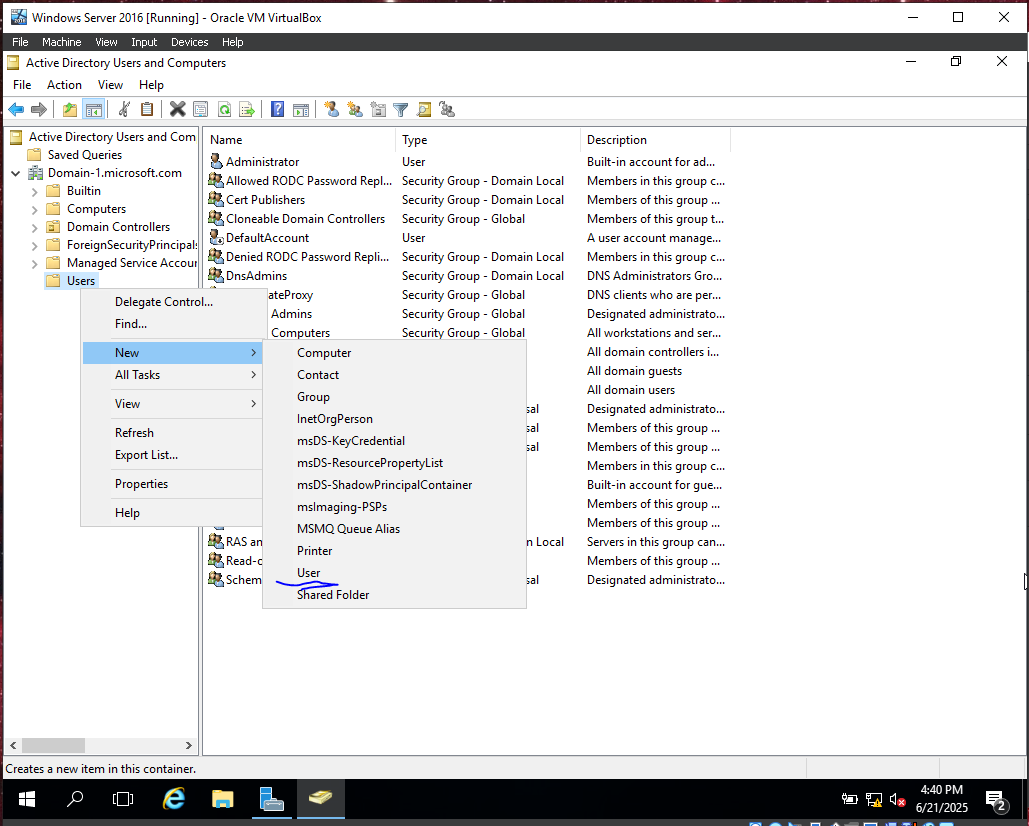This screenshot has width=1029, height=826.
Task: Select User in New submenu
Action: click(394, 573)
